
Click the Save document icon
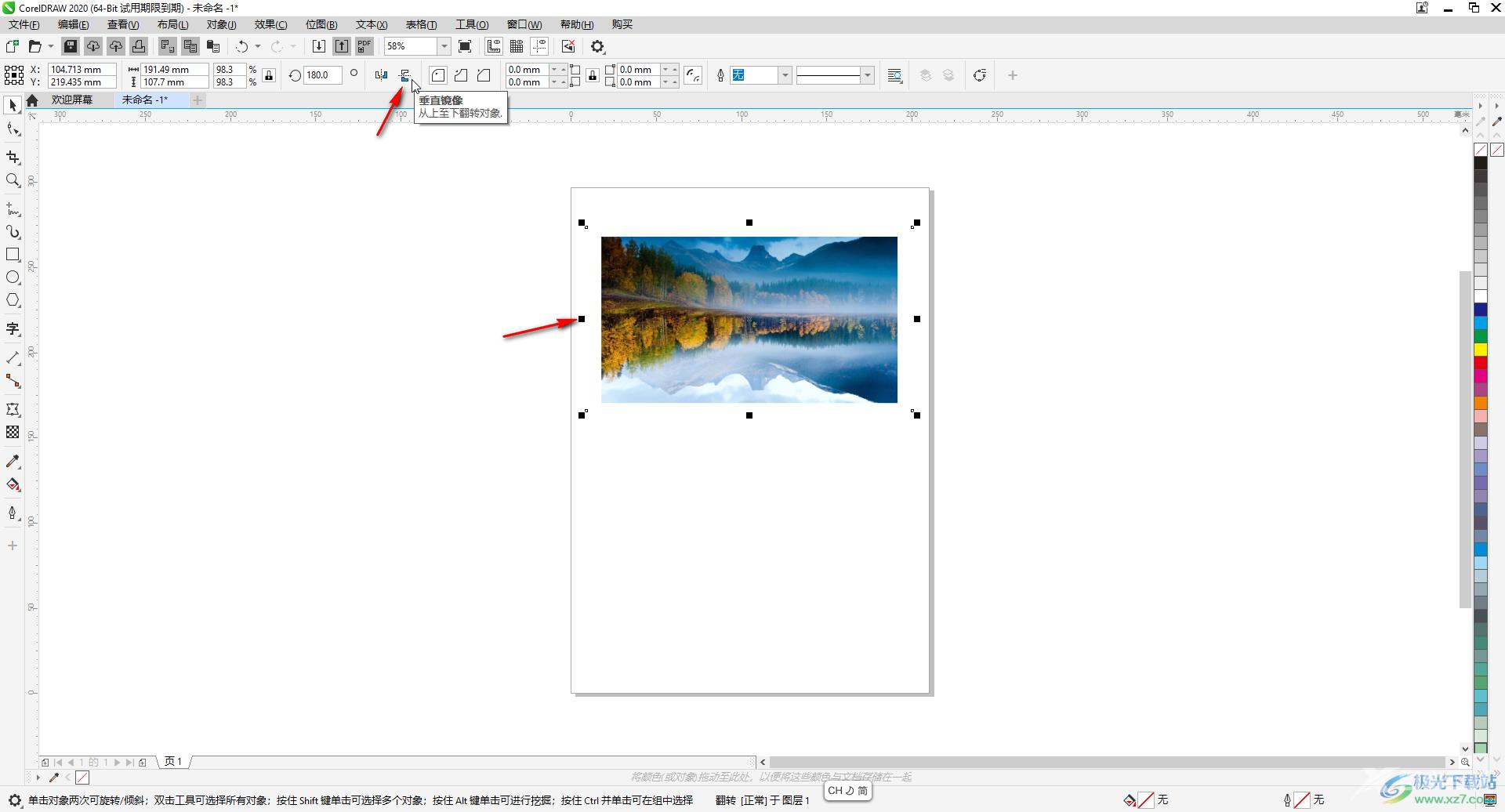click(71, 46)
